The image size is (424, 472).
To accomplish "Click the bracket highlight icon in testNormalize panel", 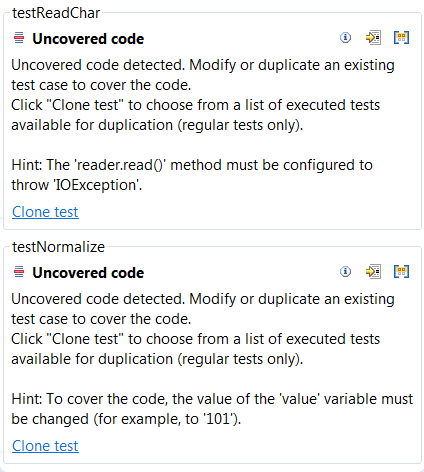I will [x=401, y=272].
